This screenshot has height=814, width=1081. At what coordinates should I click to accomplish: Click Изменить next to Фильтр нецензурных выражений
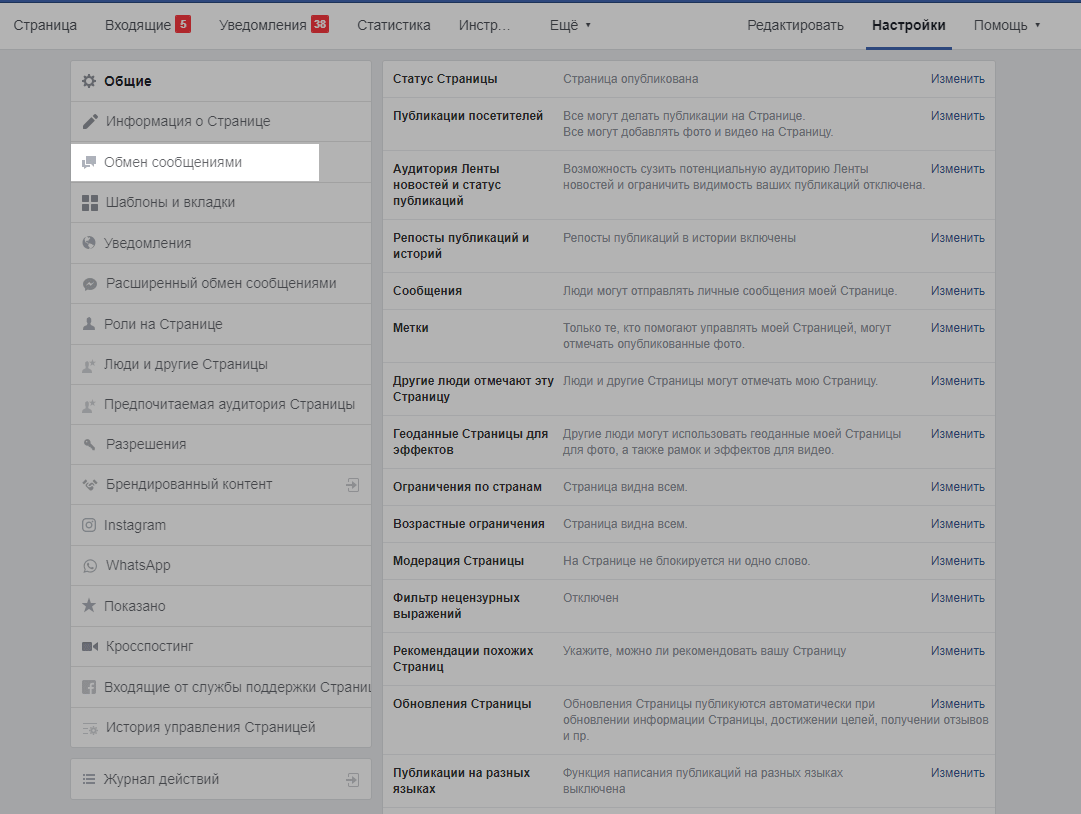[957, 598]
